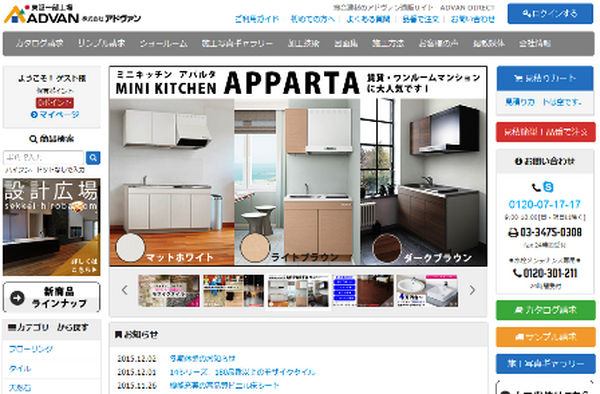Open お客様の声 in the gray nav bar

coord(438,44)
